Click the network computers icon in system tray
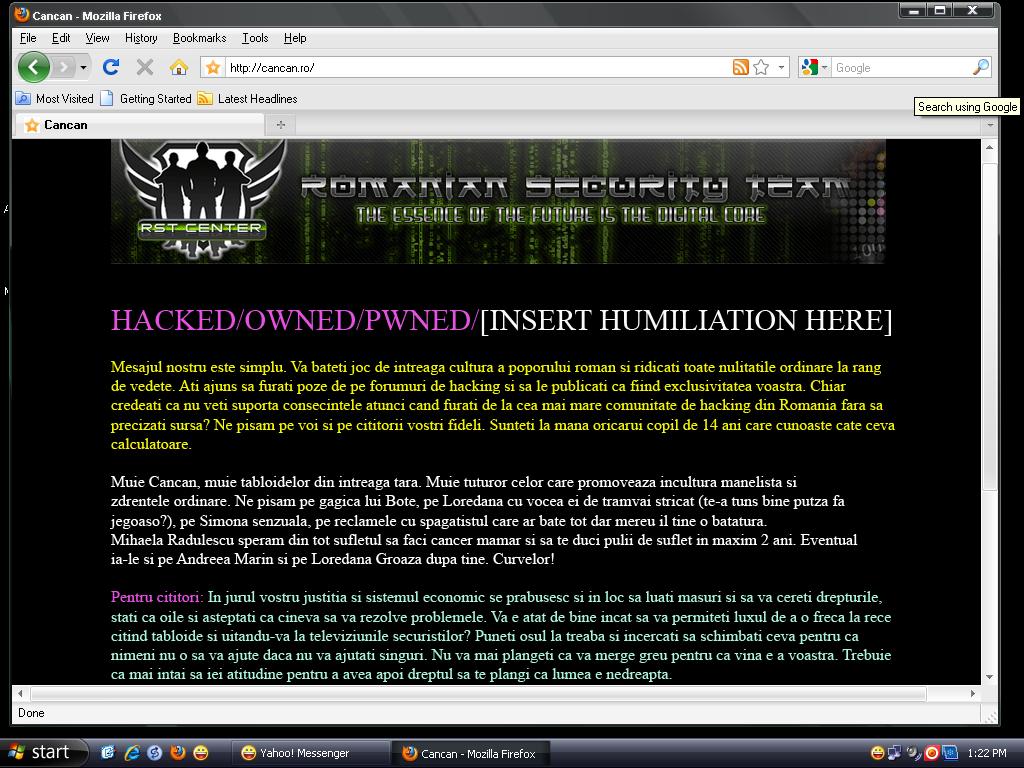Screen dimensions: 1024x768 pos(894,753)
